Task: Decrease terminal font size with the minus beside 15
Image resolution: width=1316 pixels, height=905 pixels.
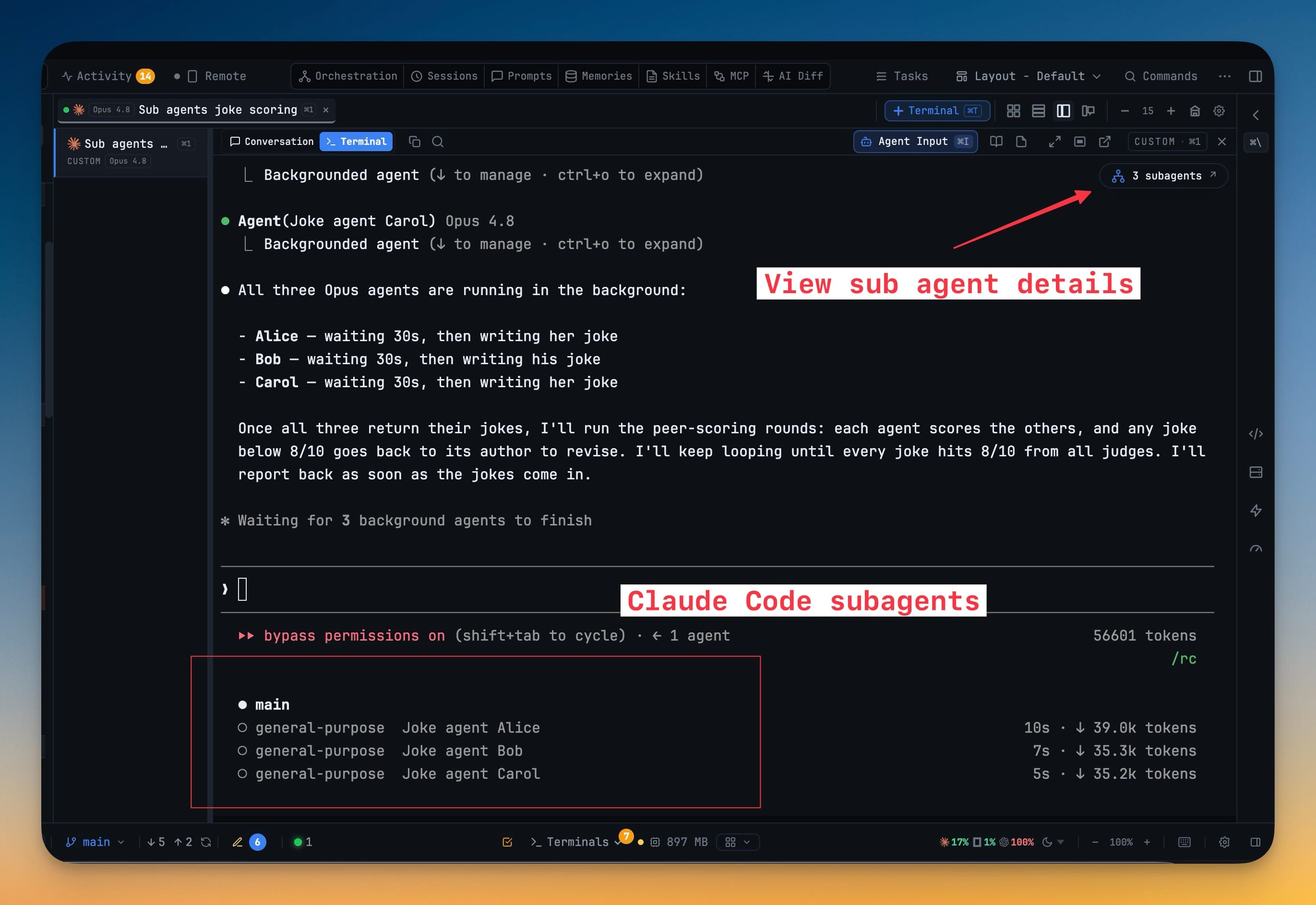Action: [1125, 110]
